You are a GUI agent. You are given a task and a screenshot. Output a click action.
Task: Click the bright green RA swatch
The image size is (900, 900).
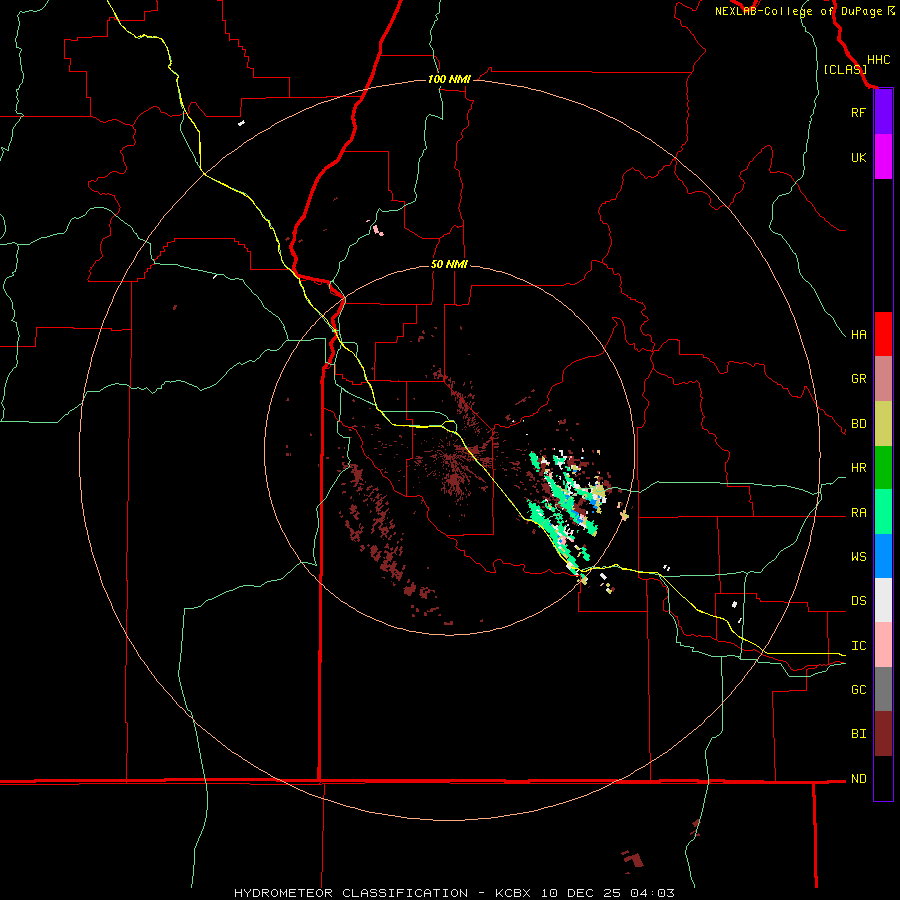click(883, 512)
